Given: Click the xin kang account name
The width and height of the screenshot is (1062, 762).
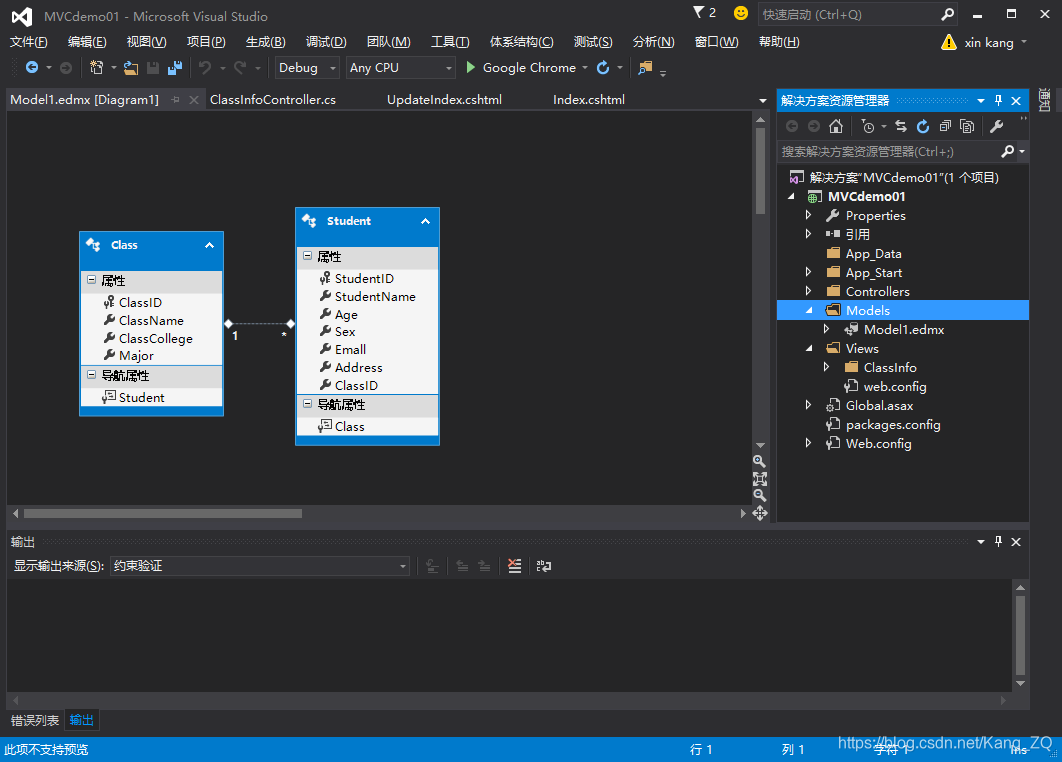Looking at the screenshot, I should [989, 43].
